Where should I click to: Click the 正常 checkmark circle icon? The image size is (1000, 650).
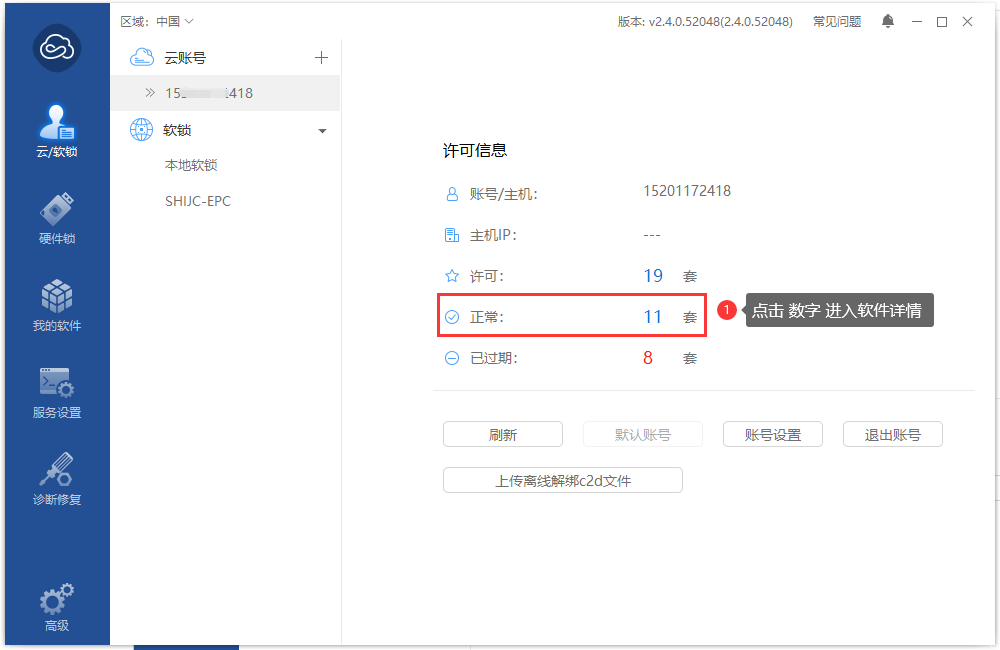(452, 317)
